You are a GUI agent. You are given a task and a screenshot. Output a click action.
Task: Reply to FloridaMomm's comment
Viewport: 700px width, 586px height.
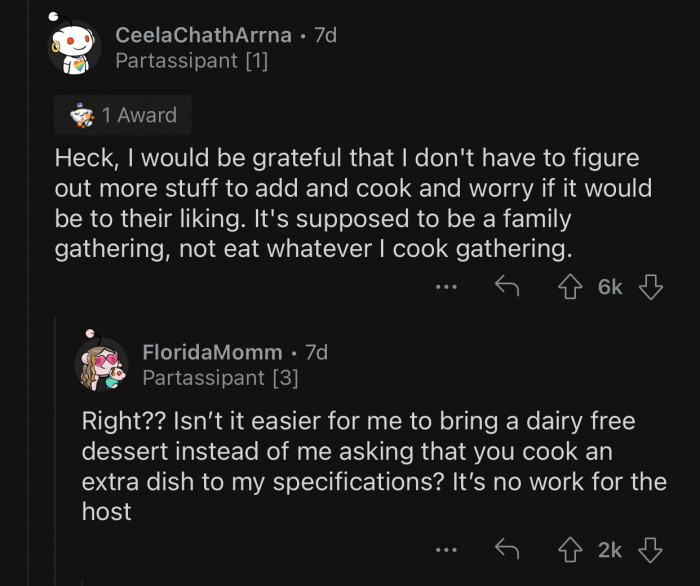505,549
